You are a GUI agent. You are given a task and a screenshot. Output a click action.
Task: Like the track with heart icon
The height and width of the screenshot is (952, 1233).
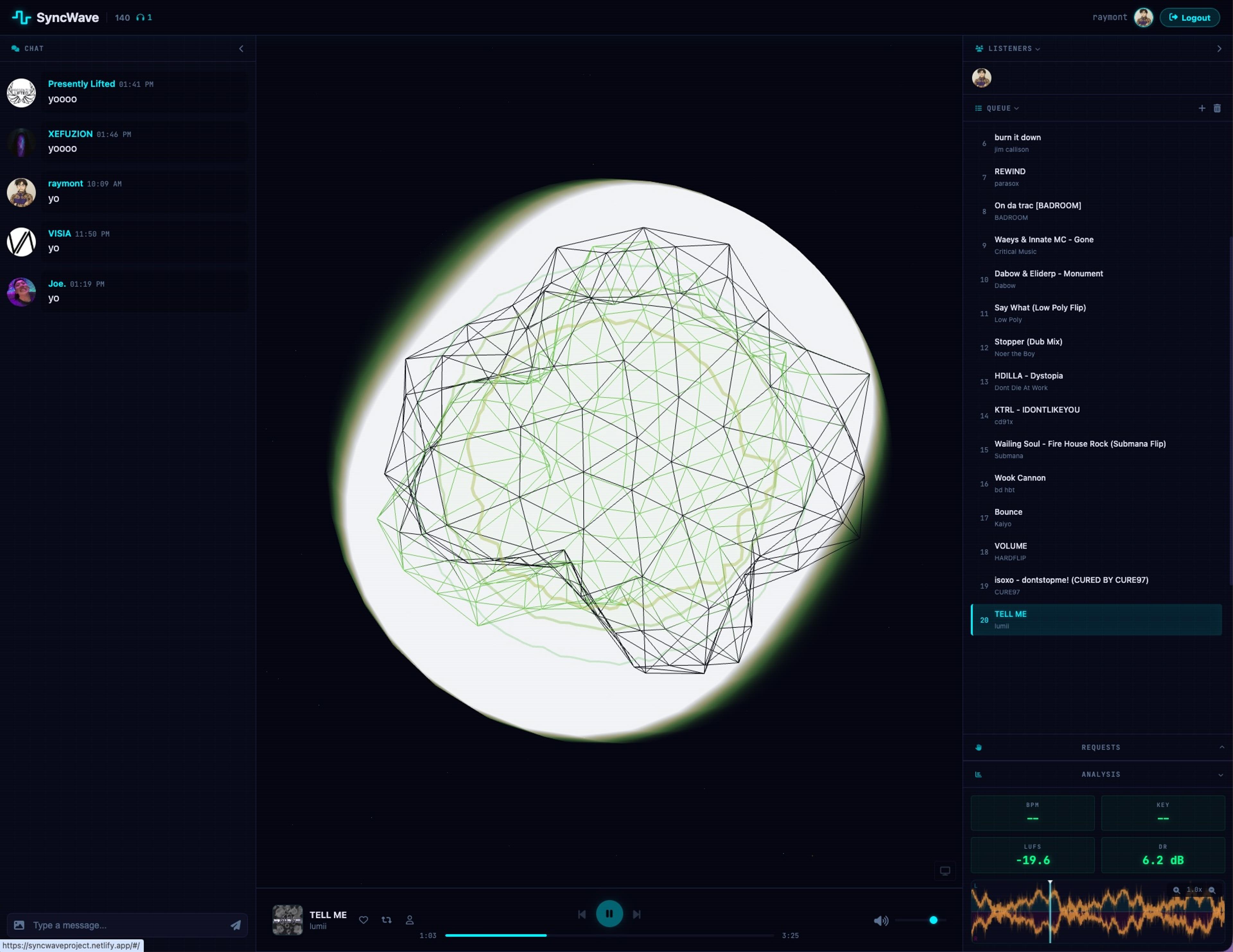tap(363, 920)
